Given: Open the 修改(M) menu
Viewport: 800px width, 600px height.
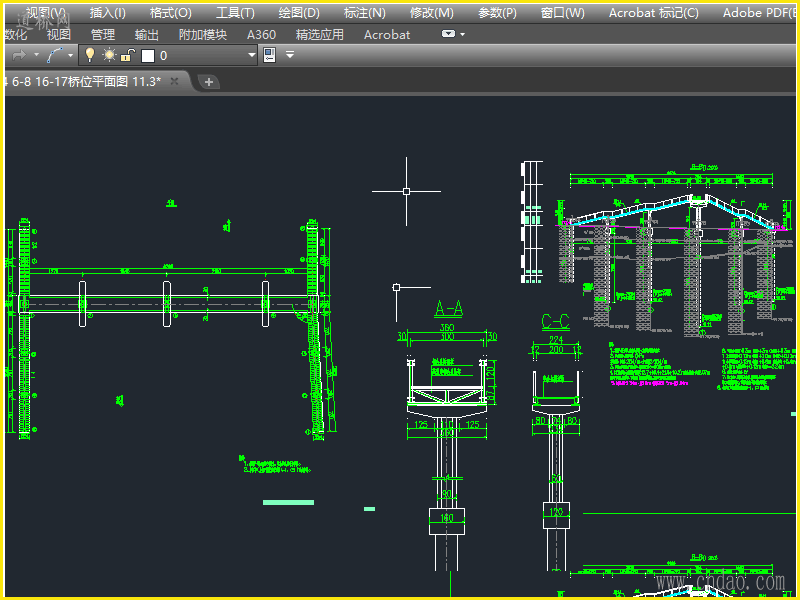Looking at the screenshot, I should 431,13.
